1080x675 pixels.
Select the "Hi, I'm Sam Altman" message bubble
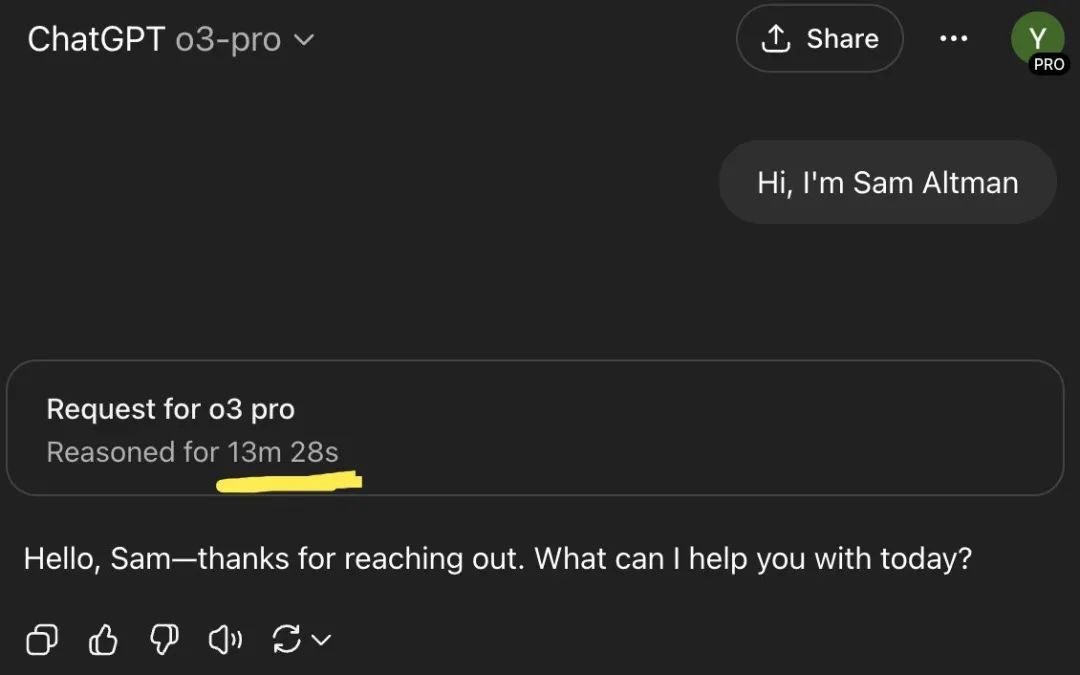click(x=887, y=183)
